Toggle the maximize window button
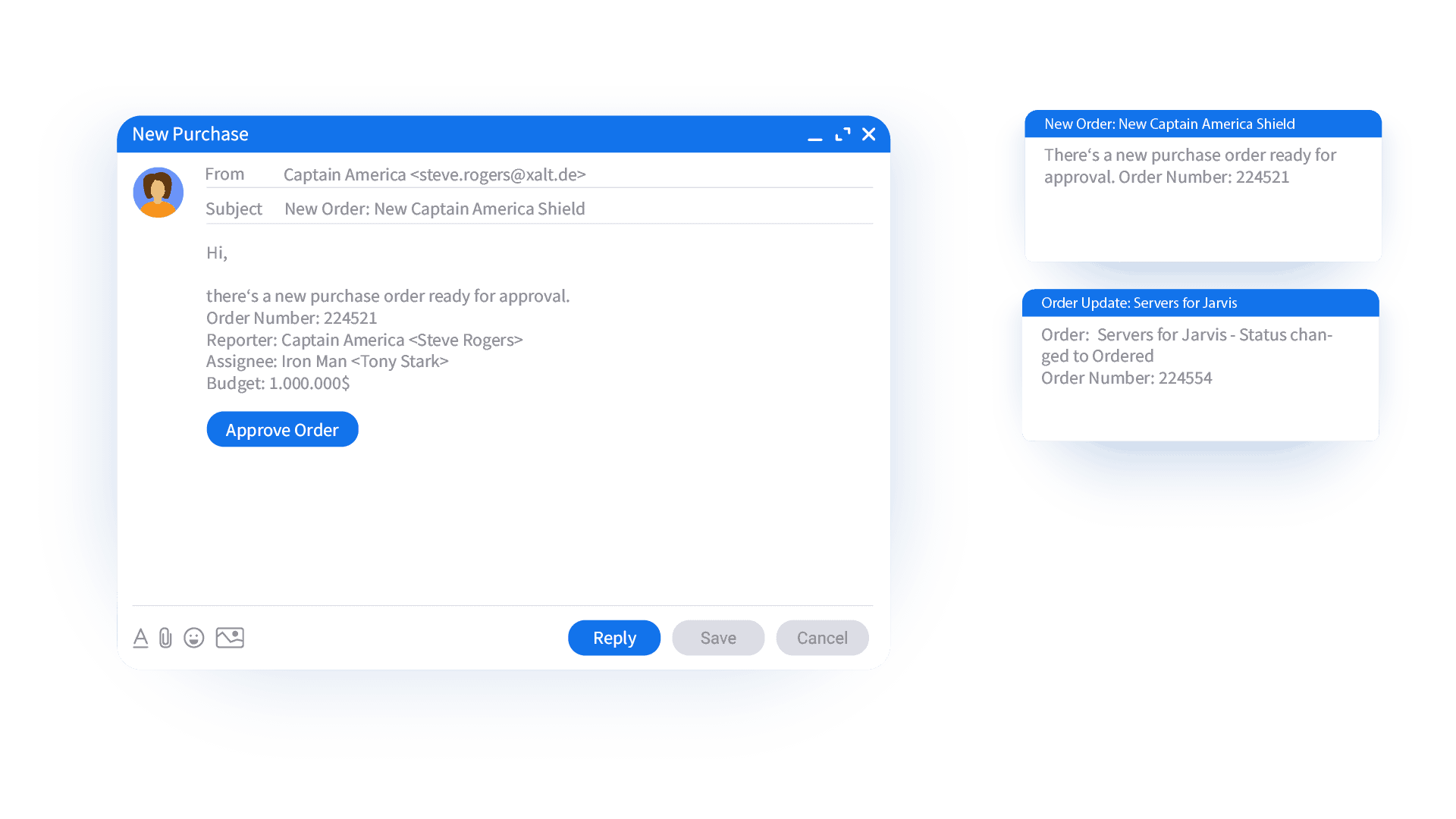The height and width of the screenshot is (819, 1456). click(844, 133)
